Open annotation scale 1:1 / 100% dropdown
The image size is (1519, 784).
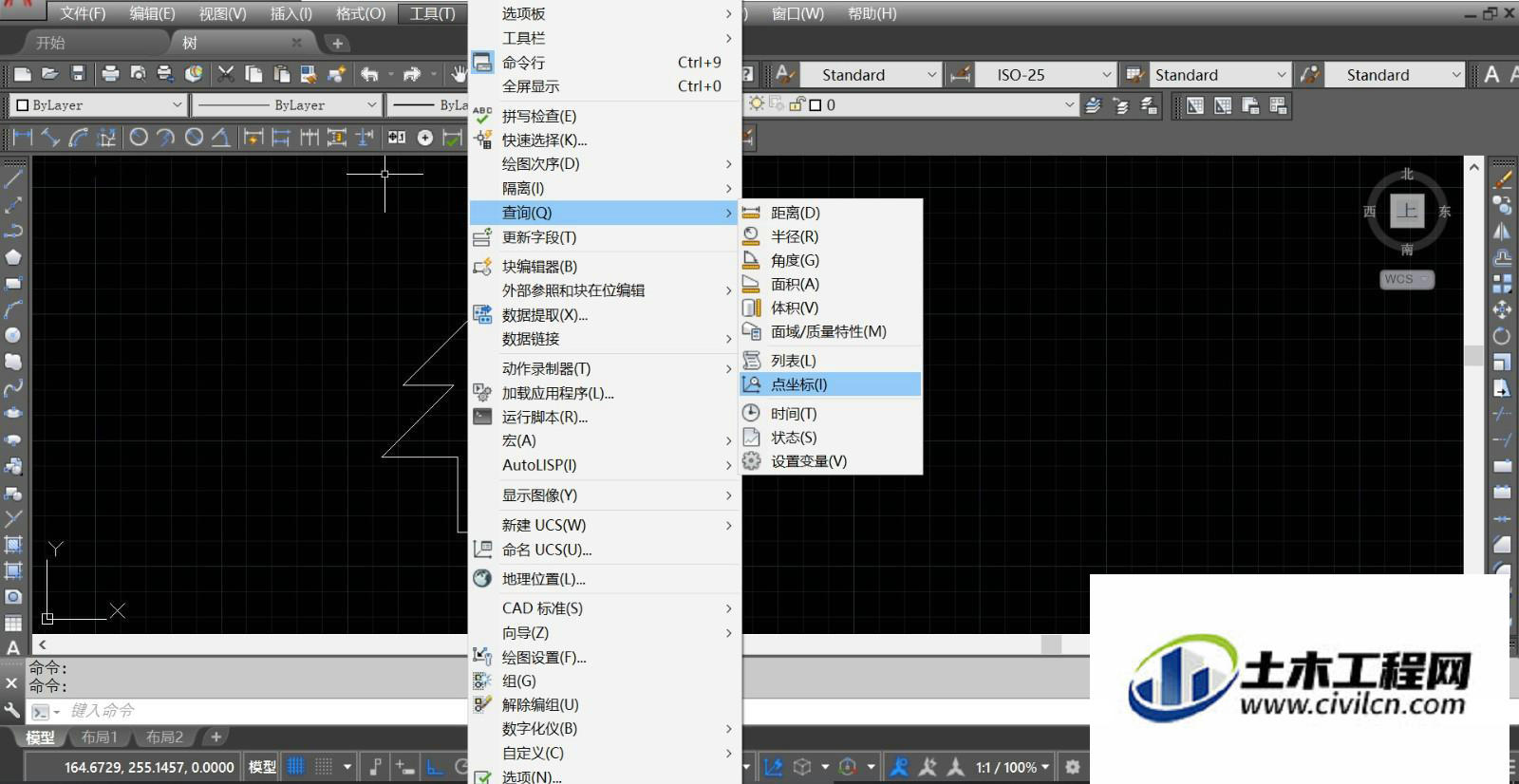pos(1013,767)
